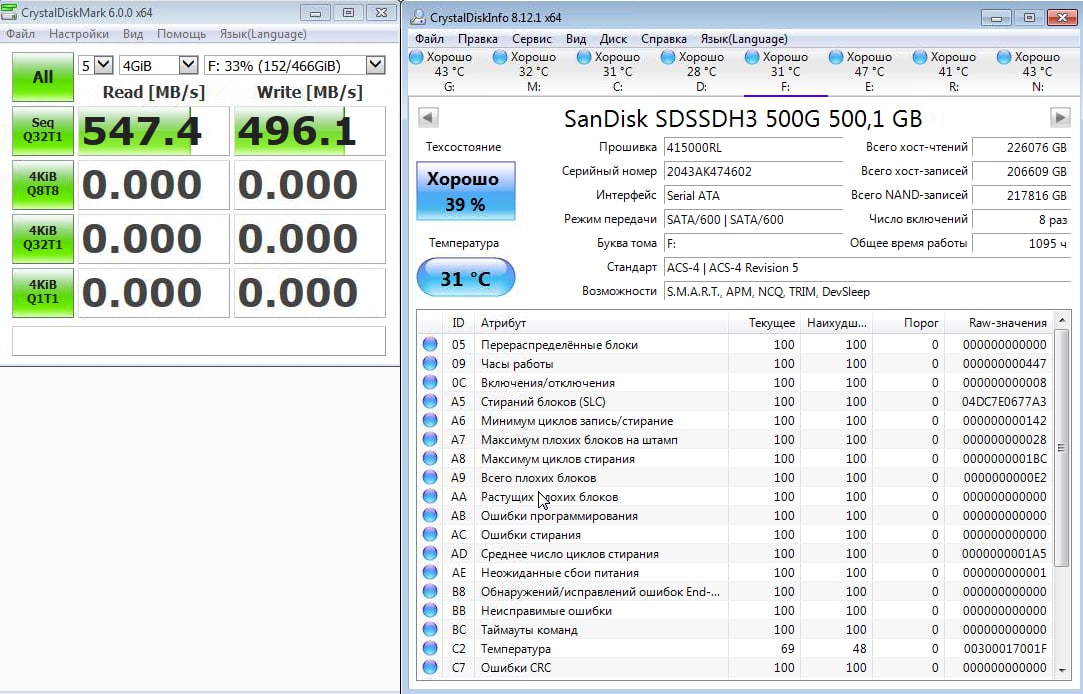Select drive E: status icon
1083x694 pixels.
coord(836,57)
